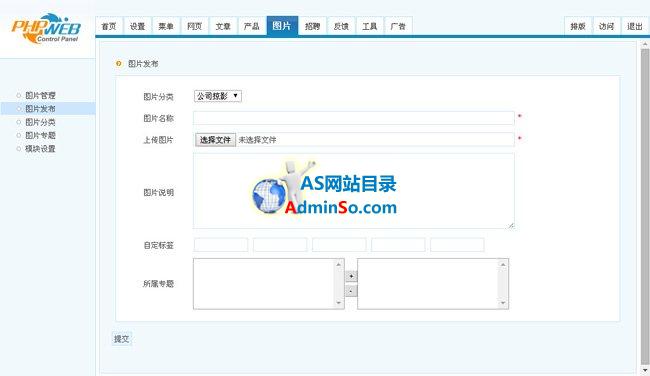Open the 图片分类 dropdown showing 公司摄影

tap(218, 96)
